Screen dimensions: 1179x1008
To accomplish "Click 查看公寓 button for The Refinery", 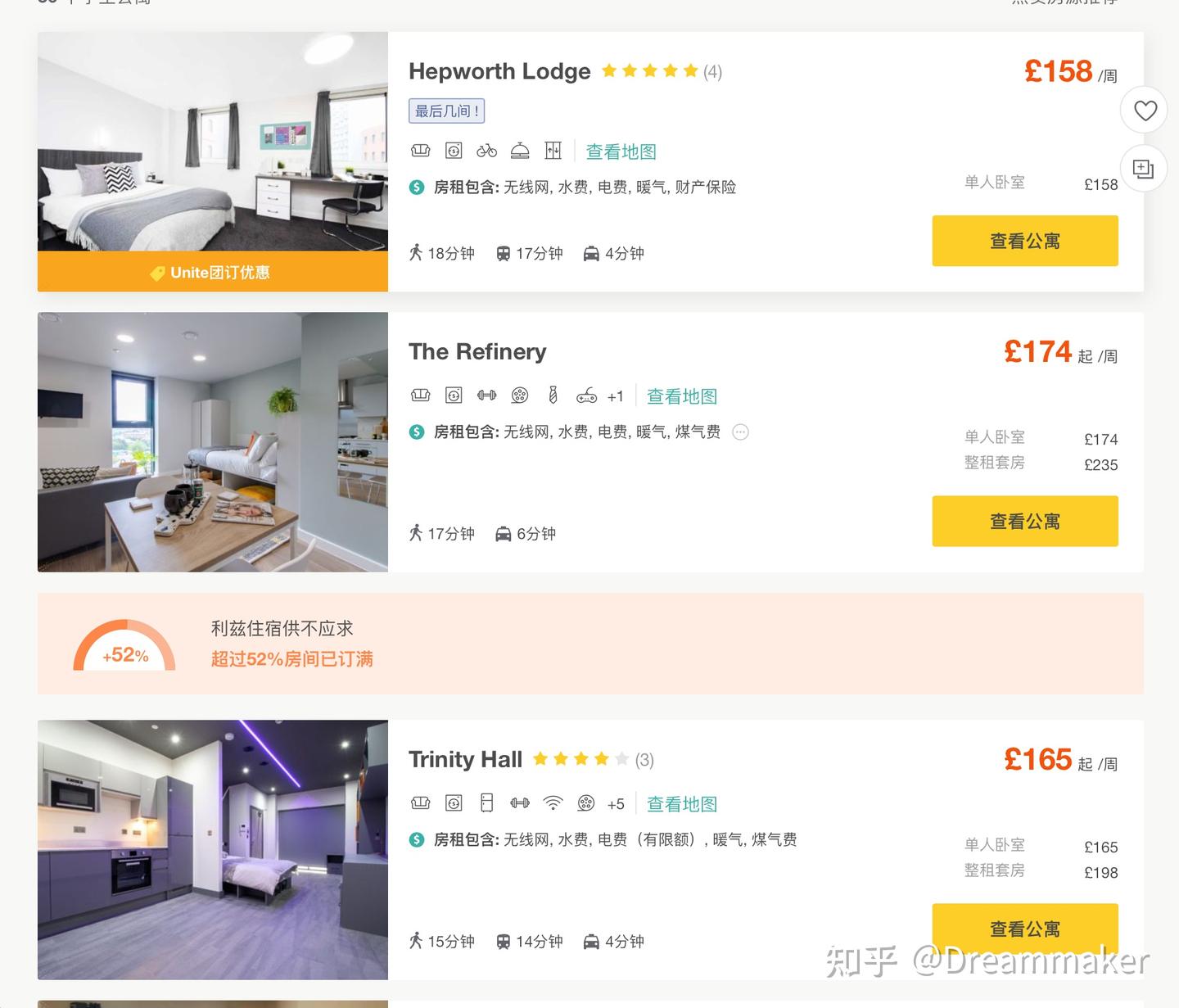I will [x=1025, y=521].
